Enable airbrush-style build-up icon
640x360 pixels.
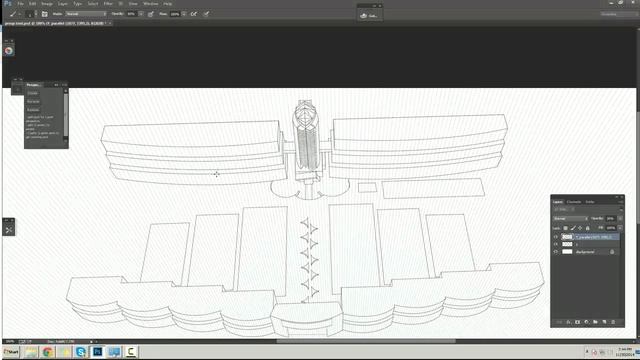194,14
